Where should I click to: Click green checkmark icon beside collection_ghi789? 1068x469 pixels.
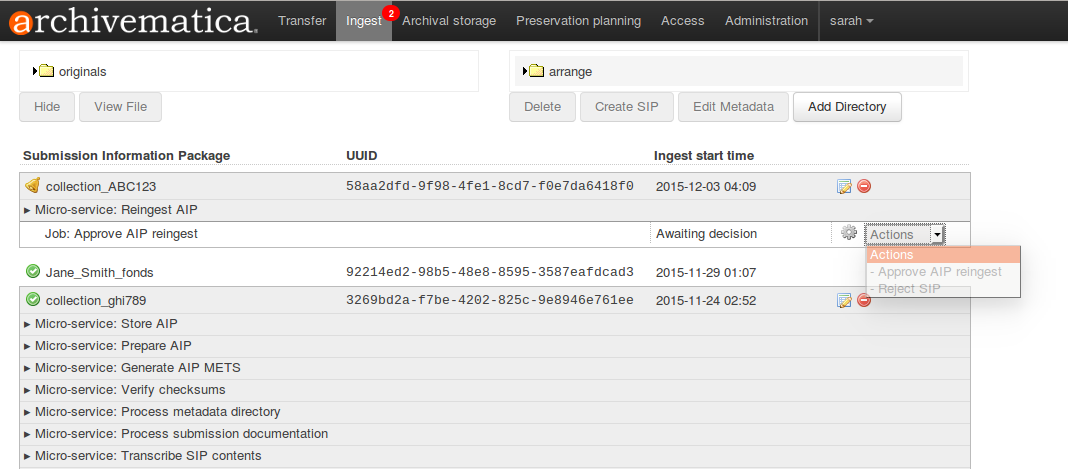pyautogui.click(x=33, y=300)
